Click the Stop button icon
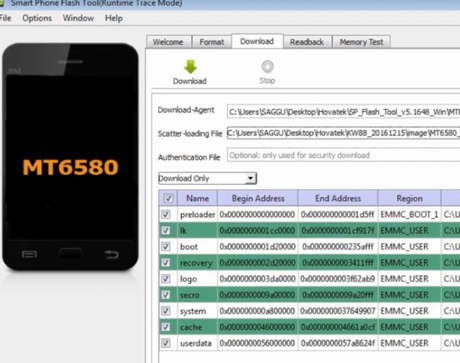Image resolution: width=460 pixels, height=363 pixels. pyautogui.click(x=267, y=66)
